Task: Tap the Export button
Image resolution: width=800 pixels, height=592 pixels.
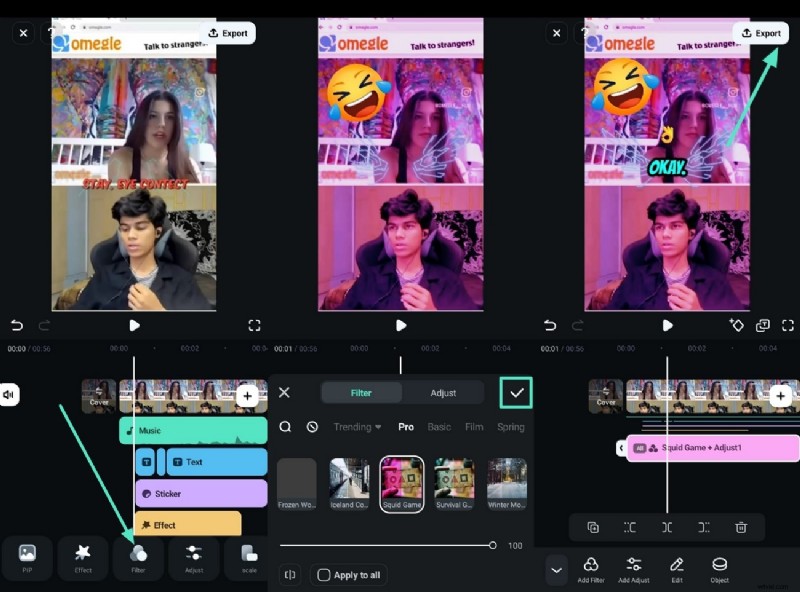Action: 762,32
